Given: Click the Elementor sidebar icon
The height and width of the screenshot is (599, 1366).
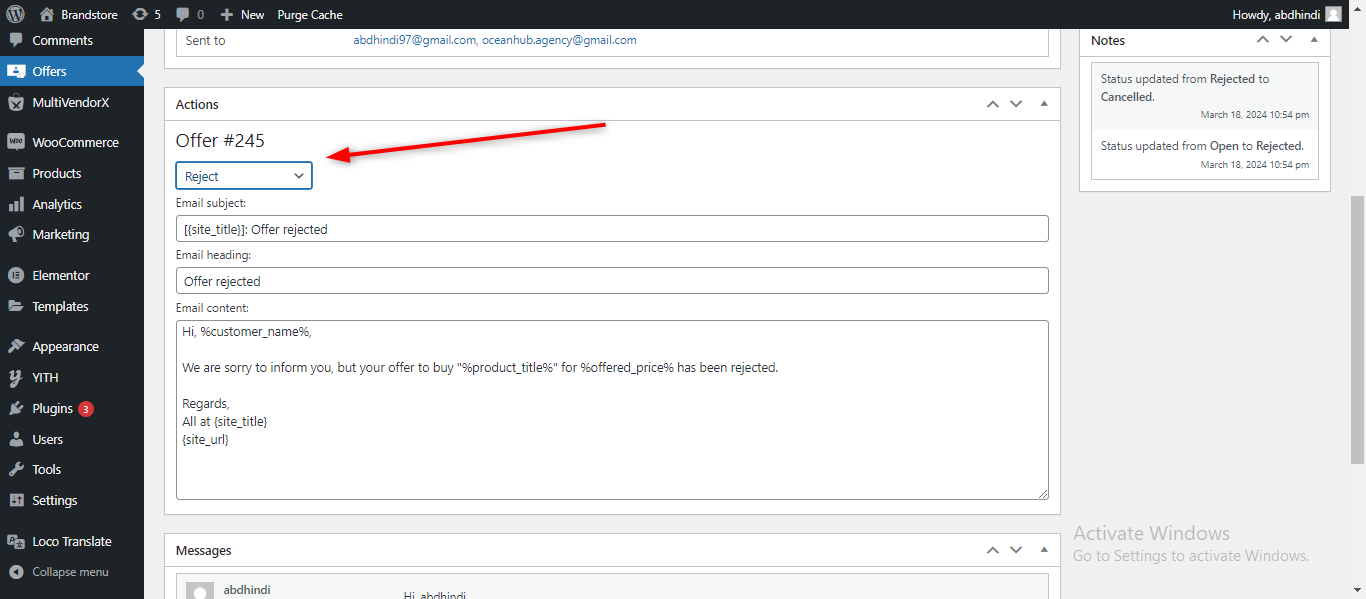Looking at the screenshot, I should [15, 275].
